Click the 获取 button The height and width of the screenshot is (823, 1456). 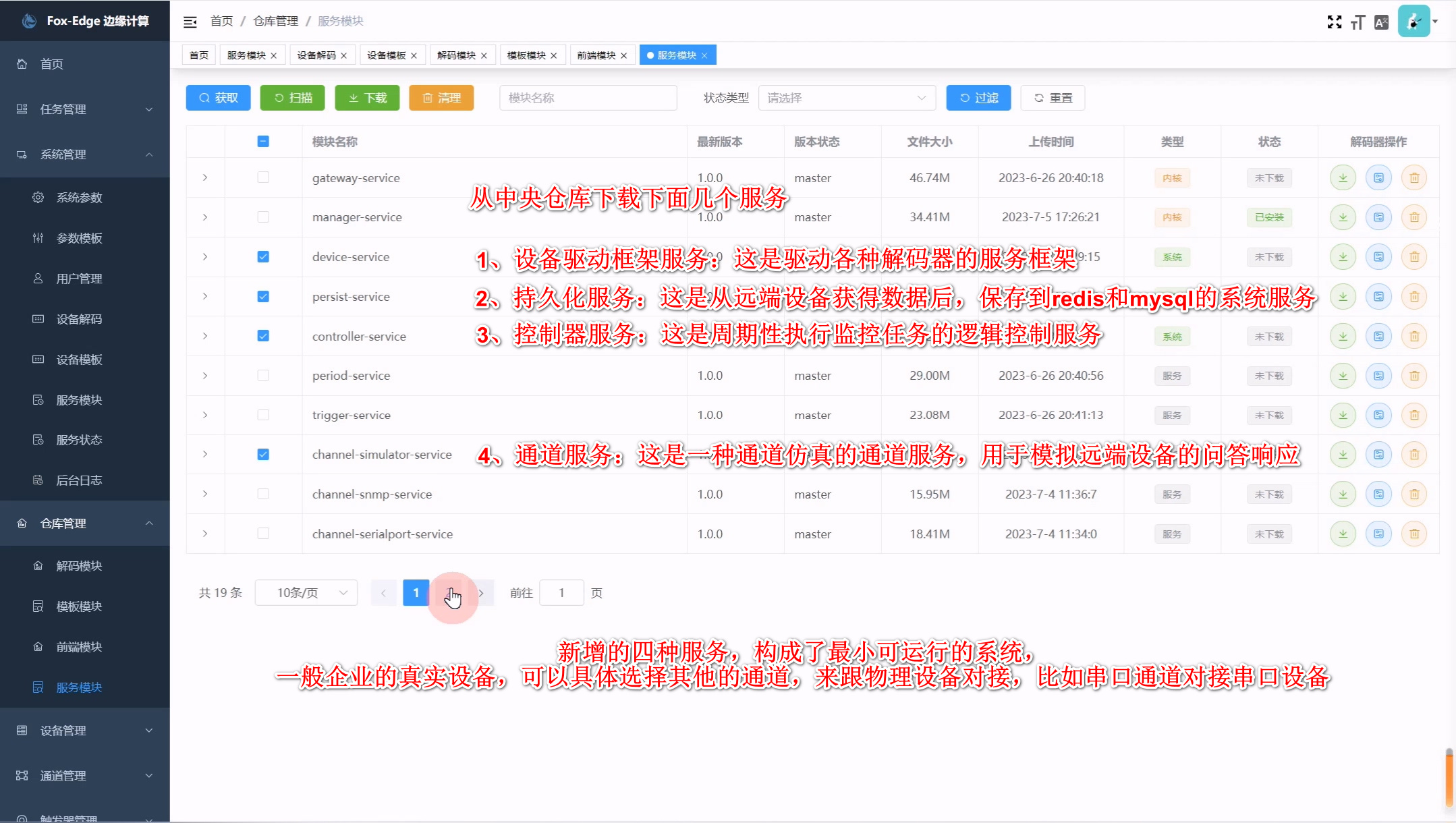[219, 98]
